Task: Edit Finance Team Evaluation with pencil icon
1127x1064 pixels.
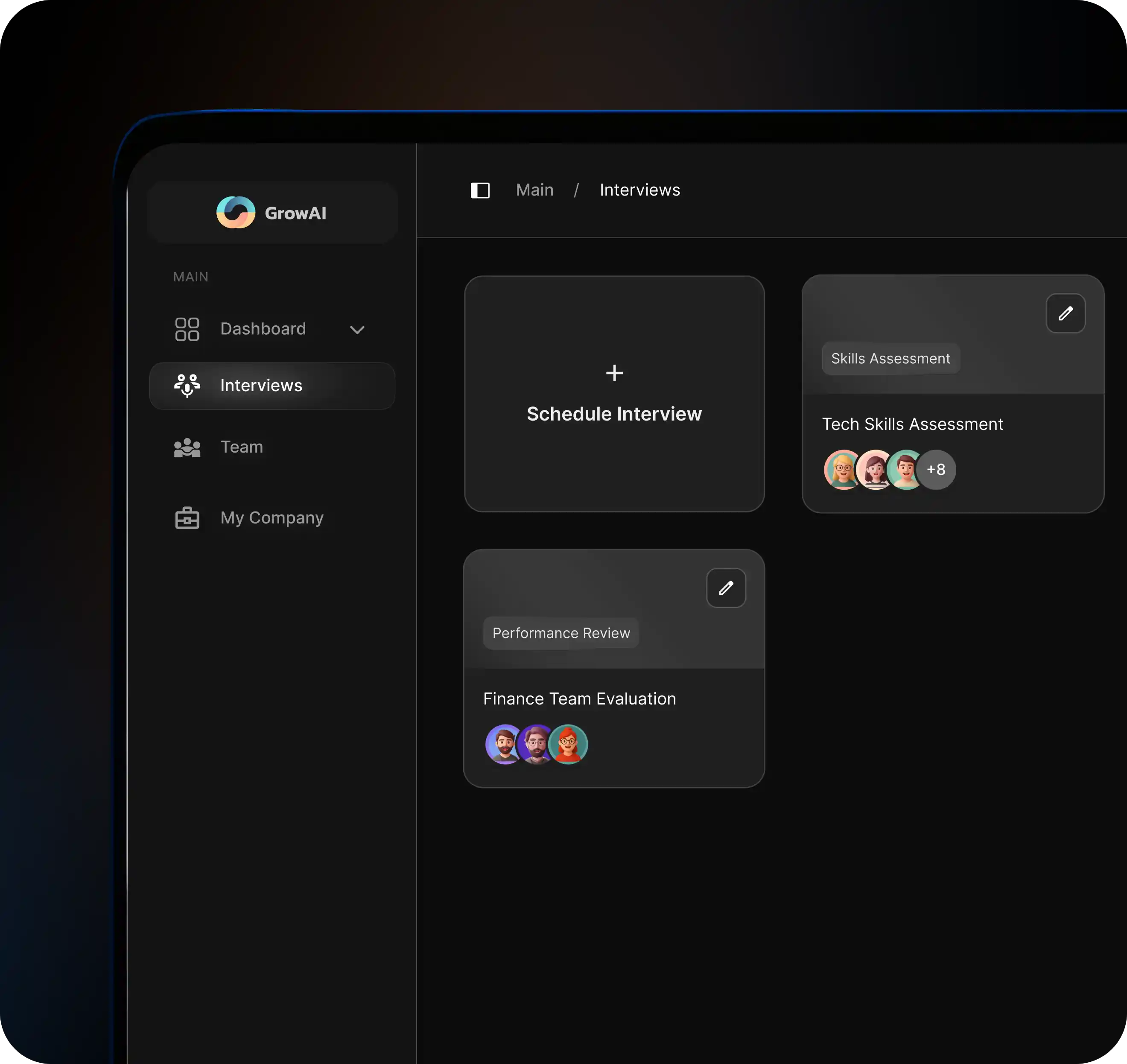Action: pos(725,588)
